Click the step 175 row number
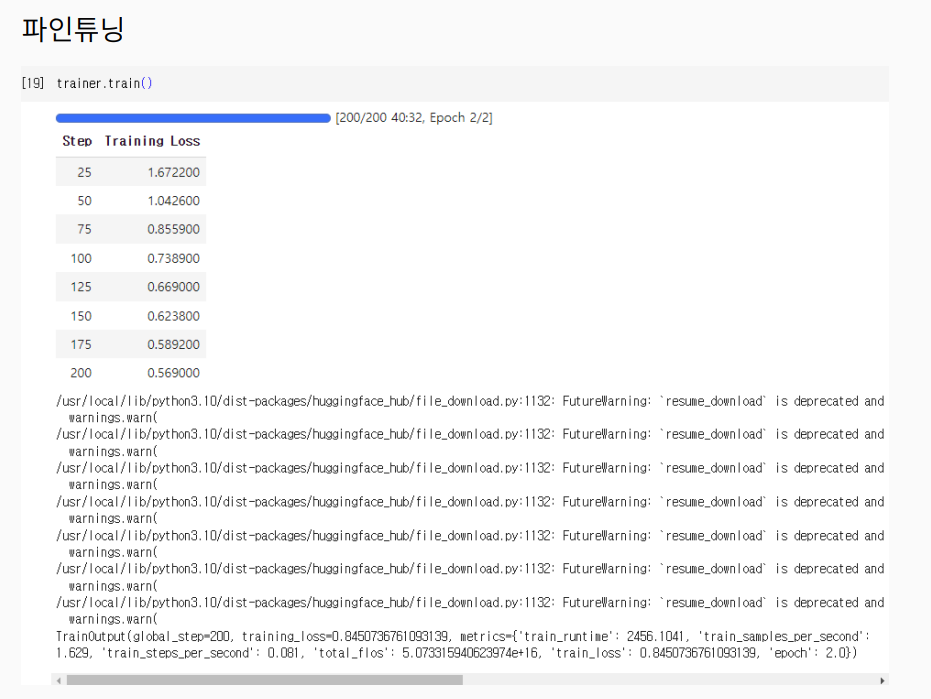931x699 pixels. tap(81, 344)
